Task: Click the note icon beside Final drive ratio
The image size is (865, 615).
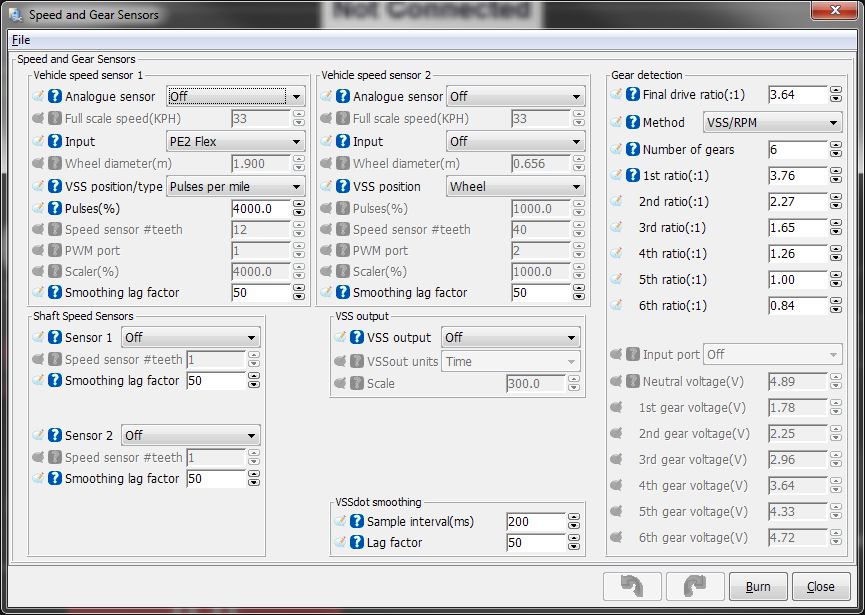Action: pos(616,94)
